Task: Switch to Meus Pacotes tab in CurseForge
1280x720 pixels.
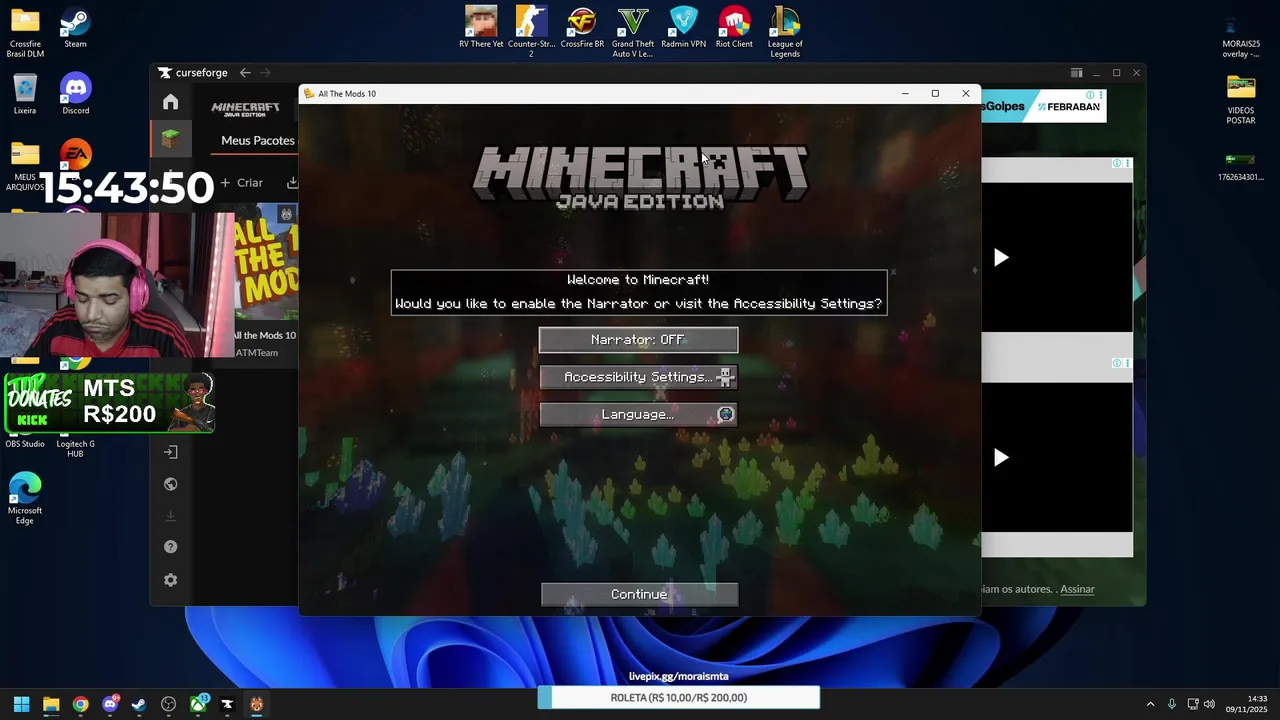Action: coord(258,140)
